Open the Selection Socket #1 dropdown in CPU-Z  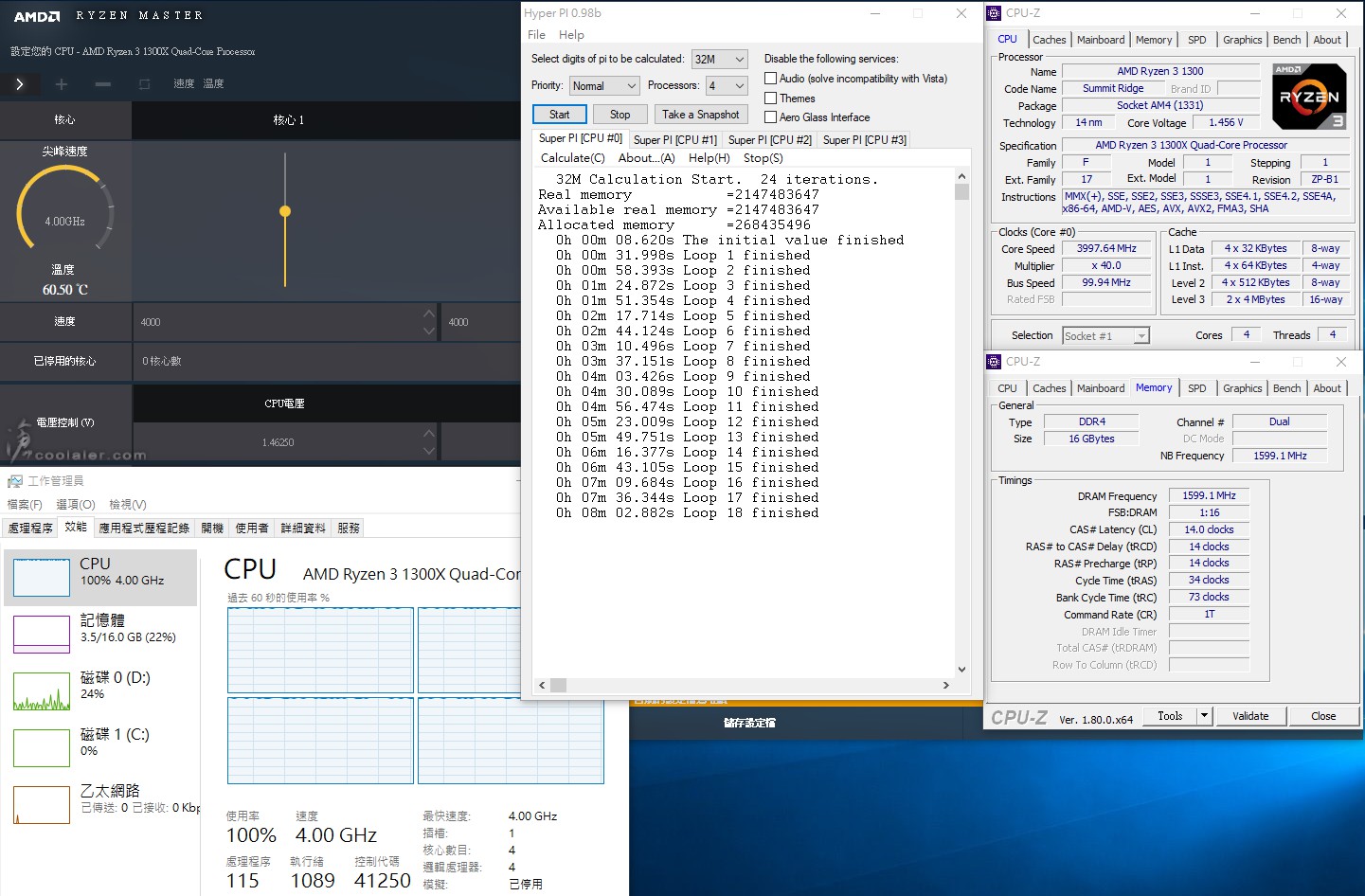pyautogui.click(x=1105, y=335)
